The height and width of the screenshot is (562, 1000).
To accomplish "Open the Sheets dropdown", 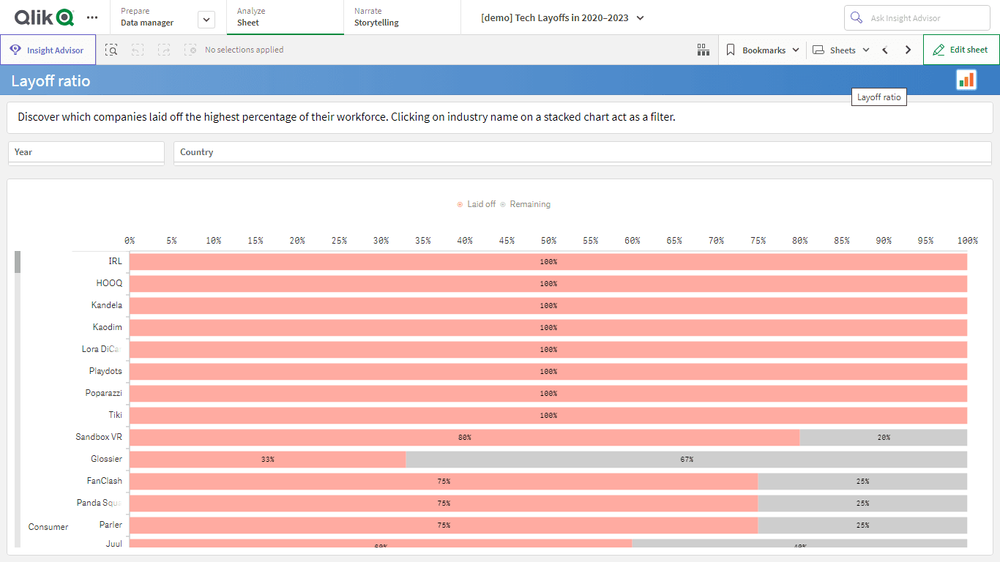I will (x=841, y=50).
